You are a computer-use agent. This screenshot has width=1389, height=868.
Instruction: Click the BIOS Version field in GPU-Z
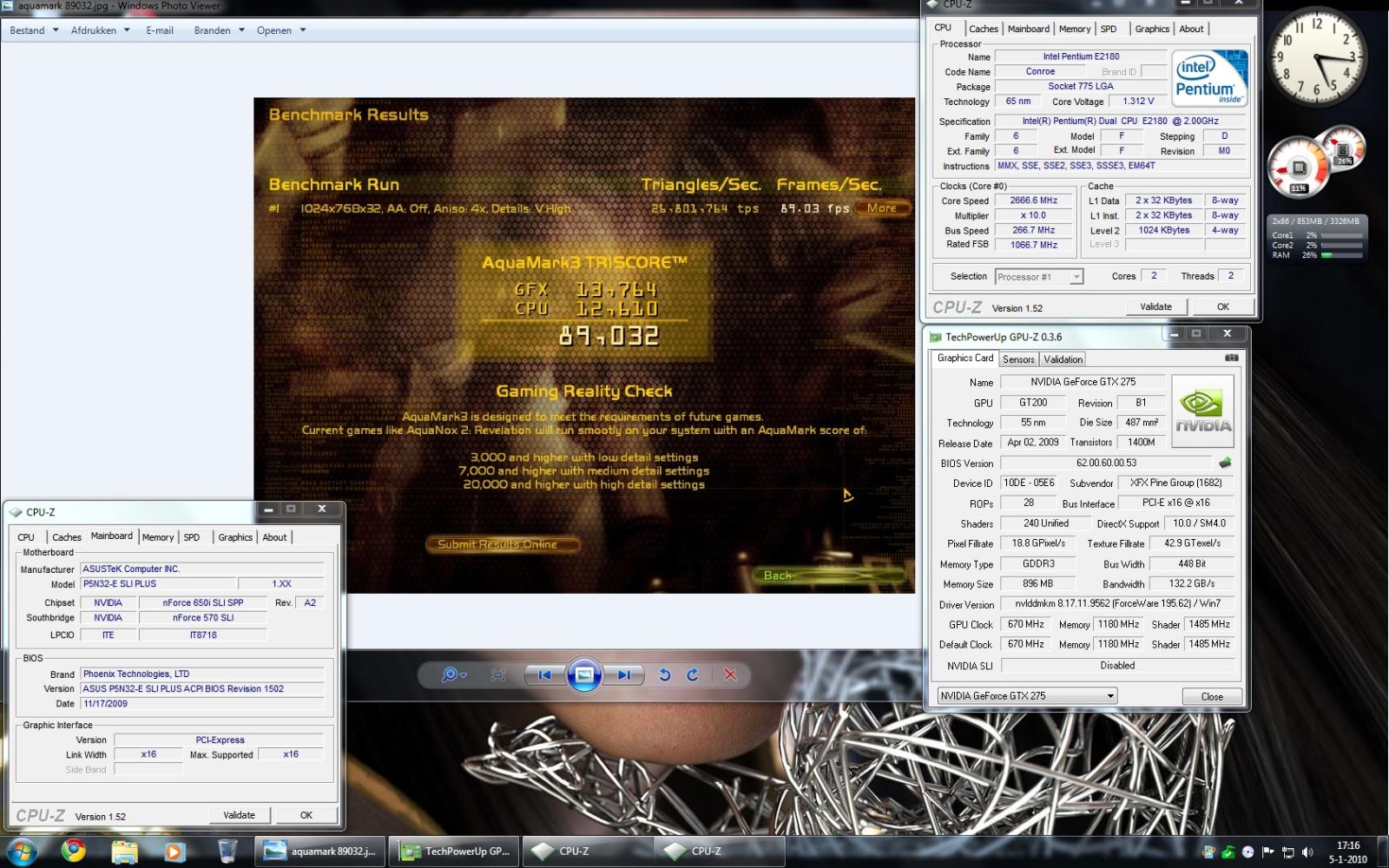(1106, 463)
